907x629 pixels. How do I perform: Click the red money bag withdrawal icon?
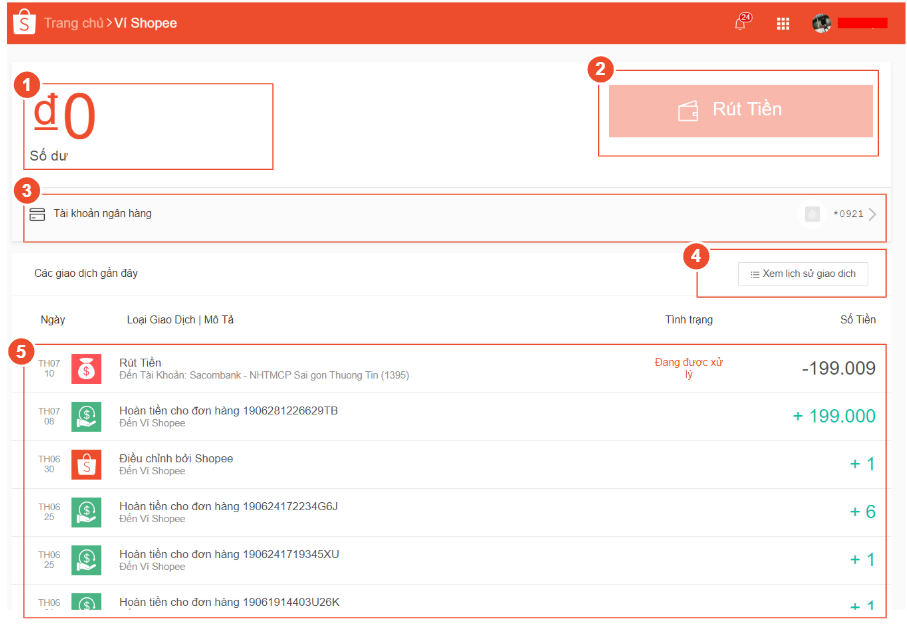(86, 368)
